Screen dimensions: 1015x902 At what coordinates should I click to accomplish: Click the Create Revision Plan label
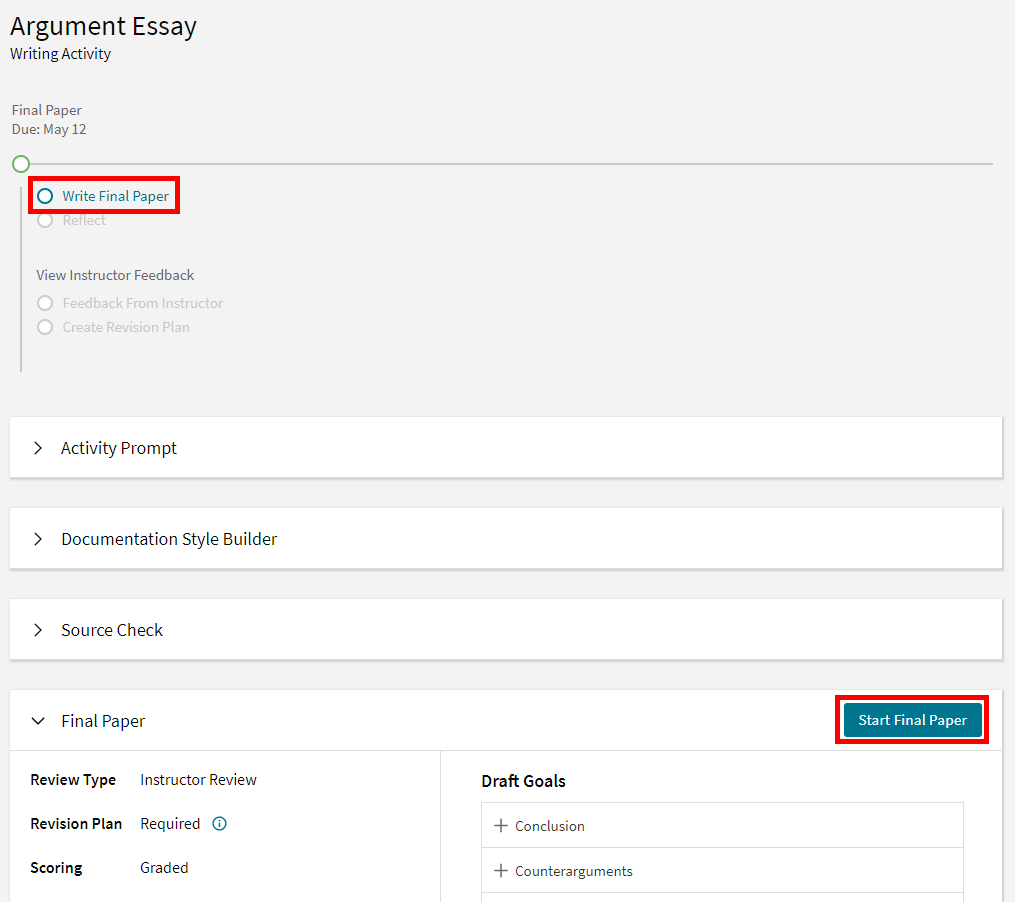coord(126,327)
